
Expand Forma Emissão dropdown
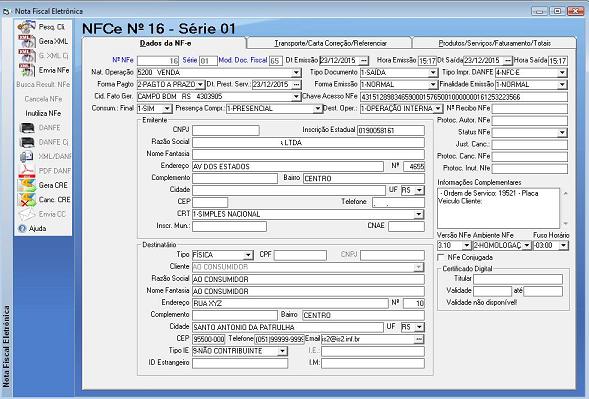(433, 85)
